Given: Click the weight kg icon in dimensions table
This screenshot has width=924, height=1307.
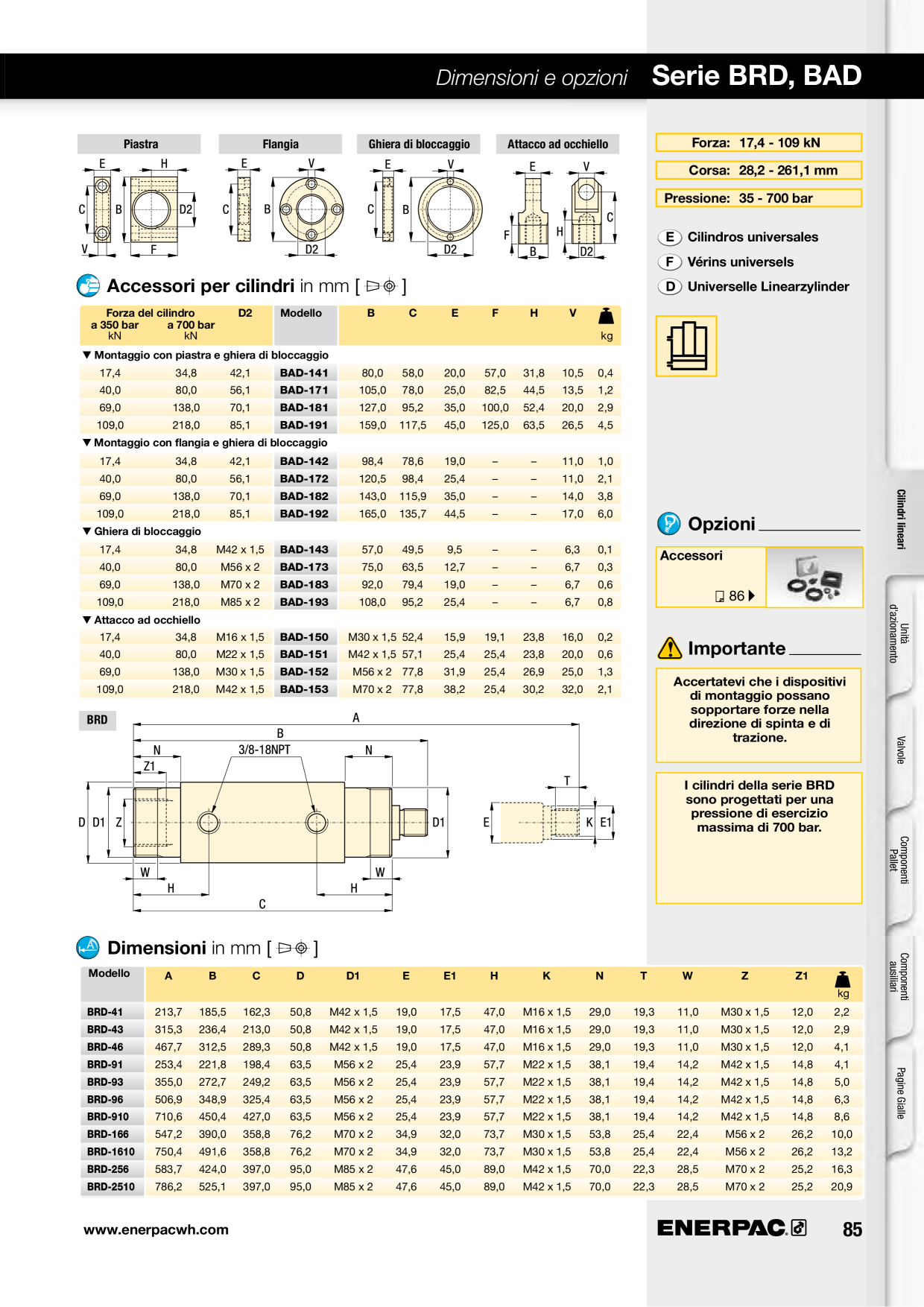Looking at the screenshot, I should pyautogui.click(x=843, y=978).
